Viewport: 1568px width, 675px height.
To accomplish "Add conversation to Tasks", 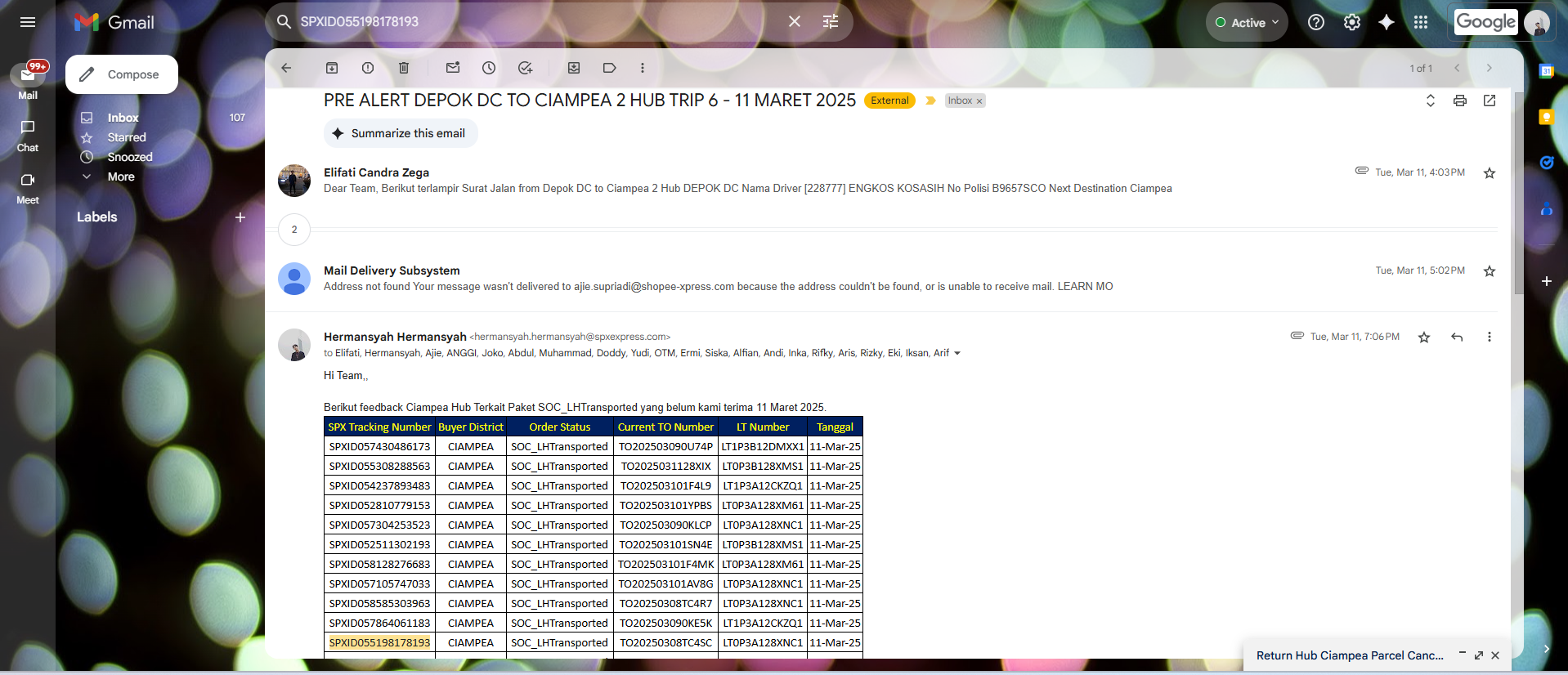I will [x=525, y=68].
